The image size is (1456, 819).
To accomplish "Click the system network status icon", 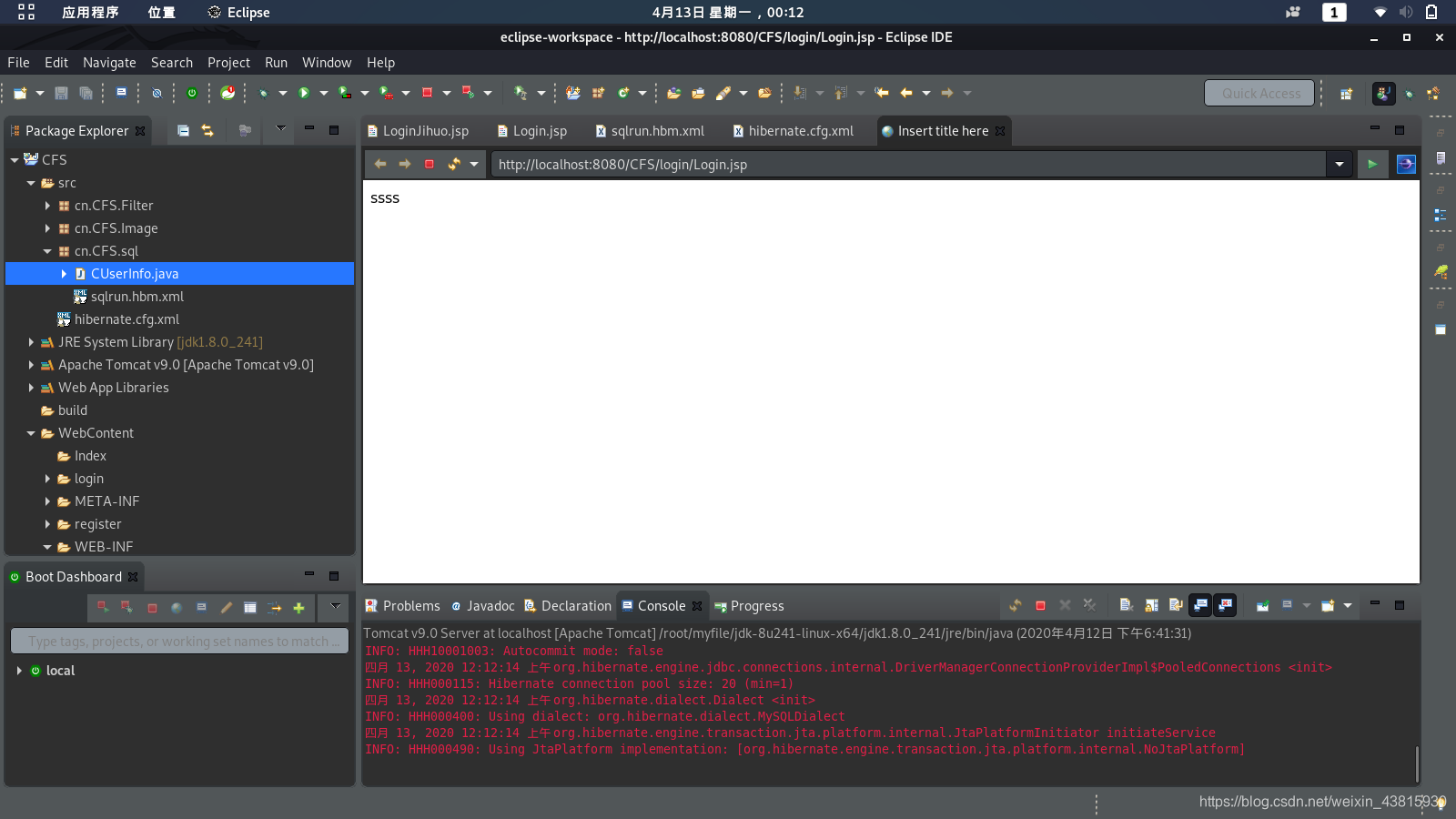I will (x=1380, y=12).
